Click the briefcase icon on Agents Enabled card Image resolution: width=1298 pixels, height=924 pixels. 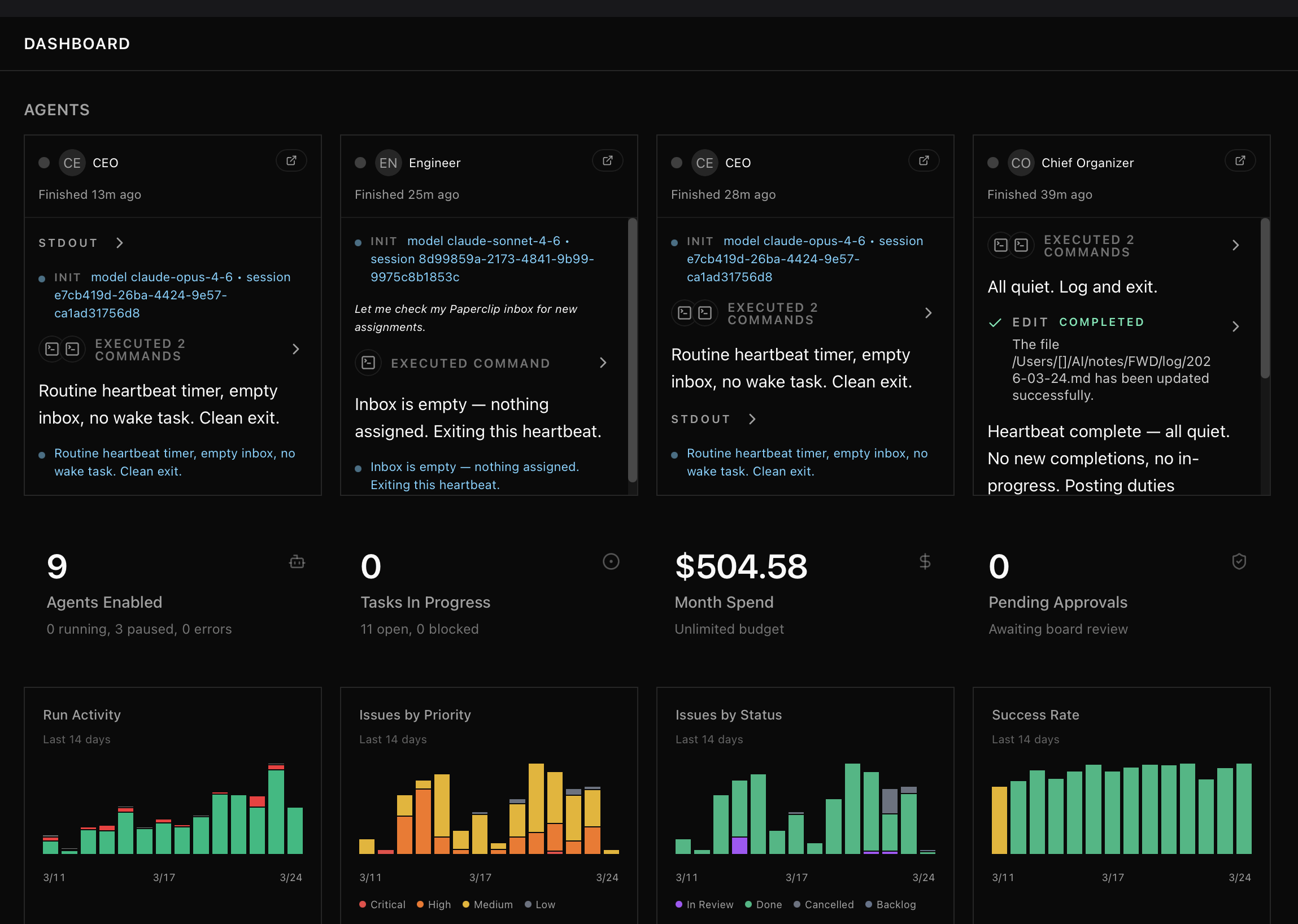pos(297,562)
